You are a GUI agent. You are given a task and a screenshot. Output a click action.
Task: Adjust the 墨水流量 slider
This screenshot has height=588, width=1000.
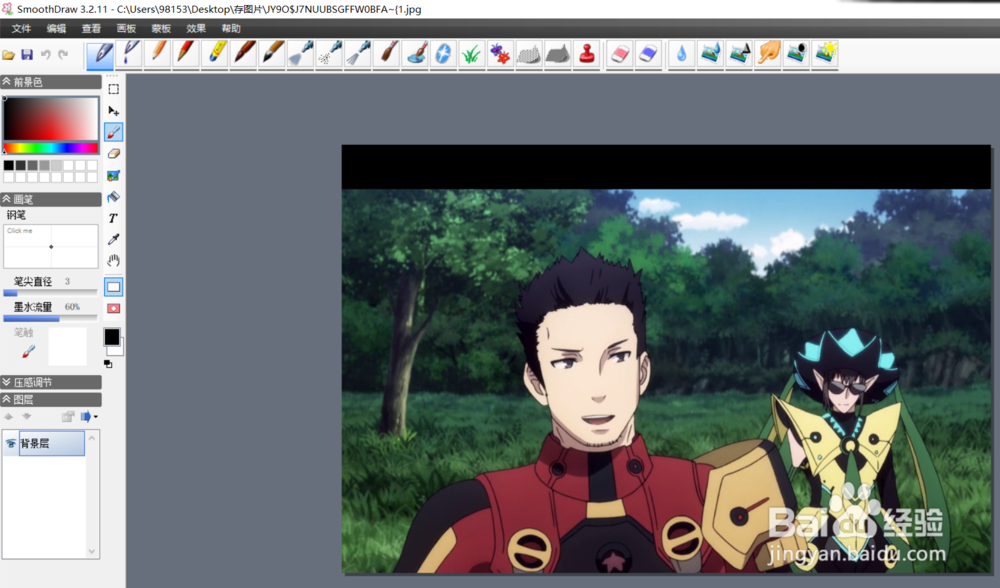pyautogui.click(x=50, y=318)
